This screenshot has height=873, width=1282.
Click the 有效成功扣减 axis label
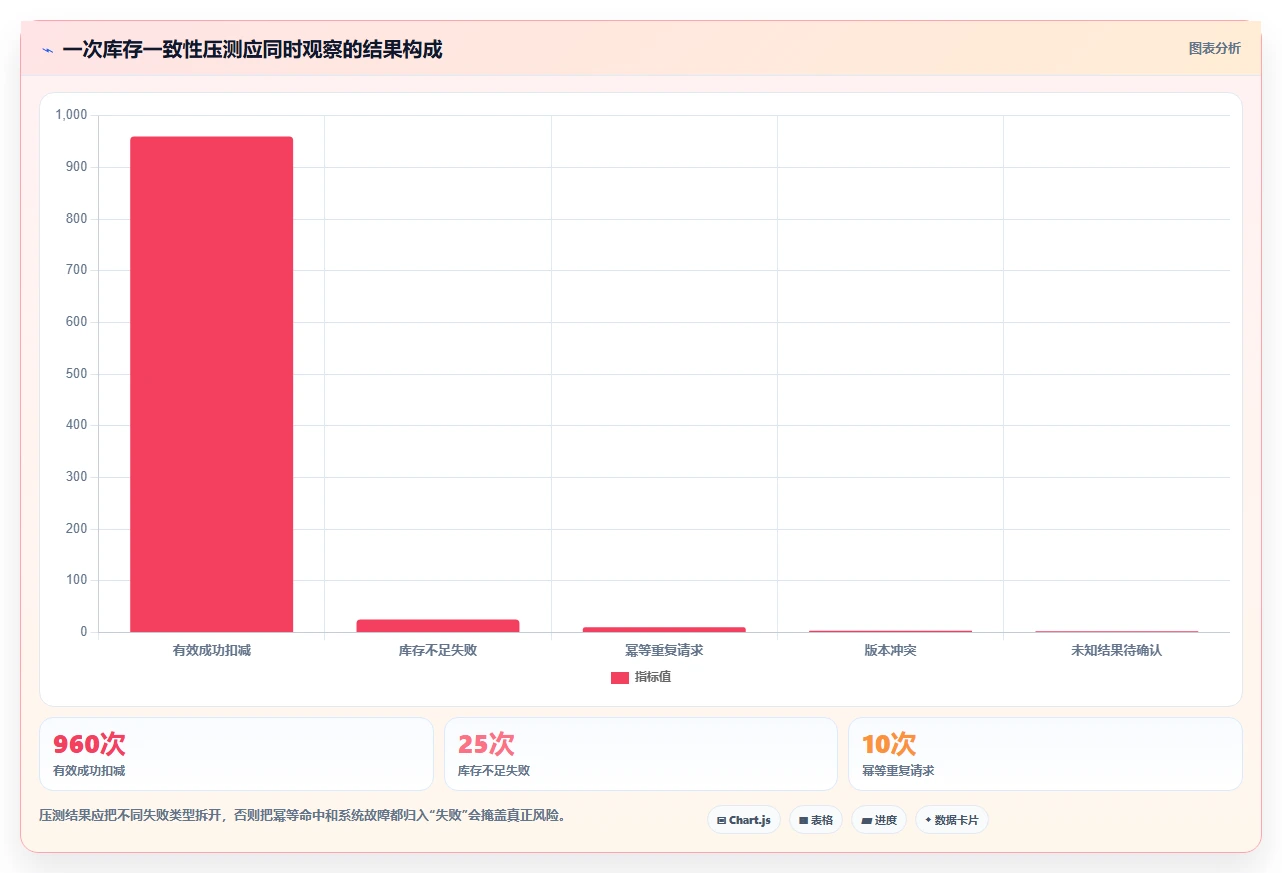coord(212,650)
